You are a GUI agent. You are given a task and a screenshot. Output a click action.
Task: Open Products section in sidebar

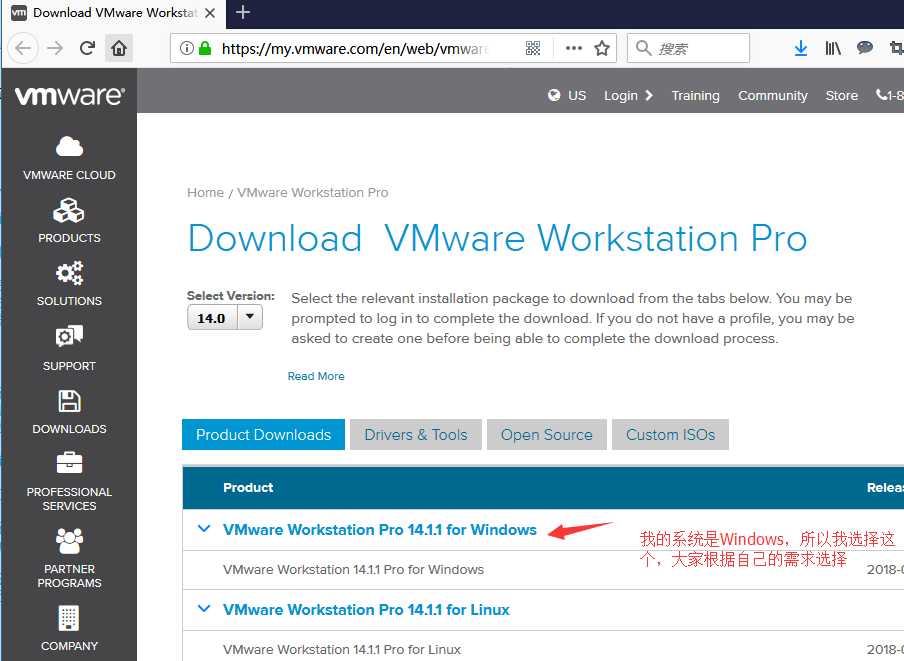pyautogui.click(x=69, y=221)
